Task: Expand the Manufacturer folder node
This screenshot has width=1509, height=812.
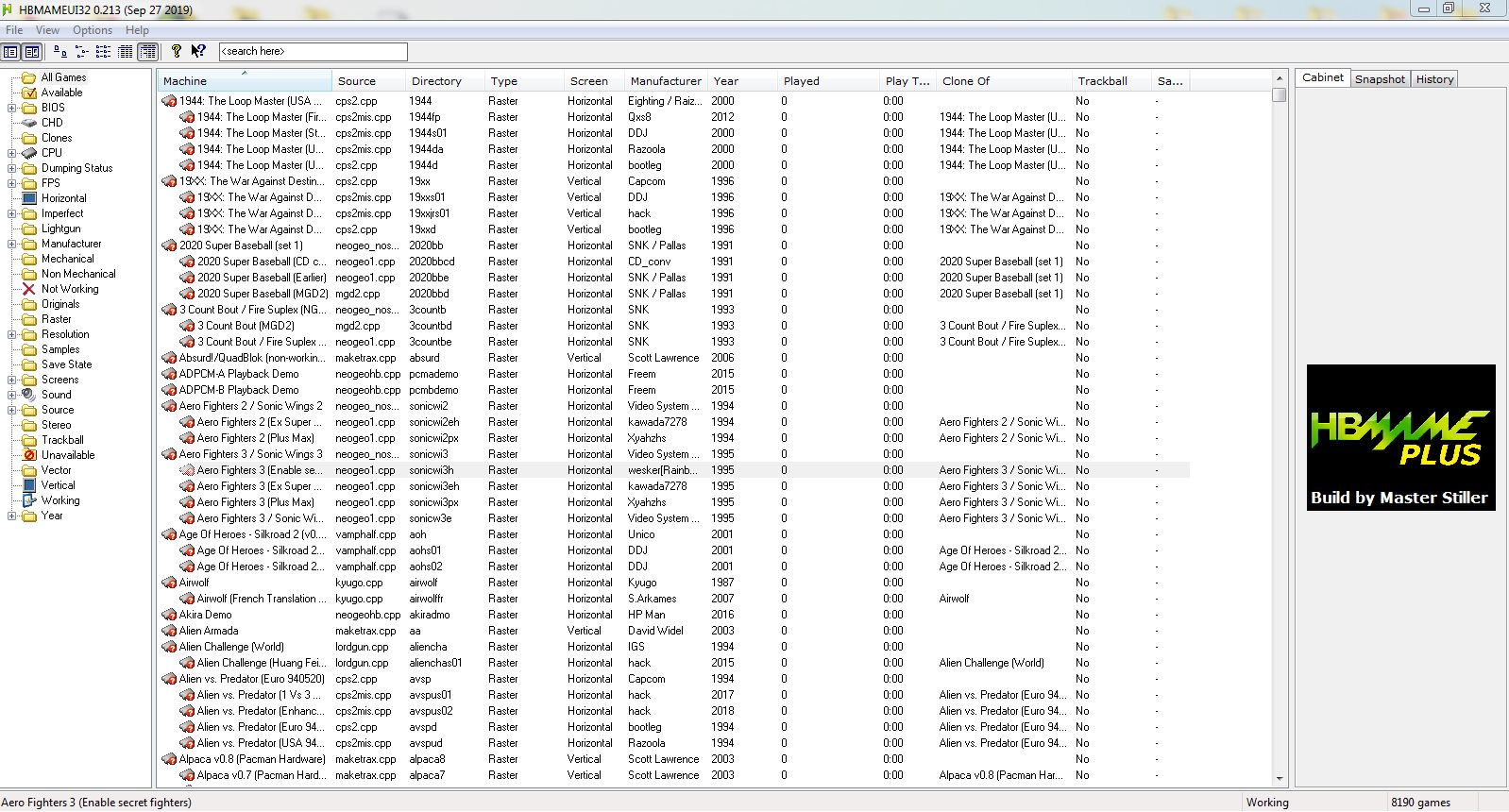Action: point(12,244)
